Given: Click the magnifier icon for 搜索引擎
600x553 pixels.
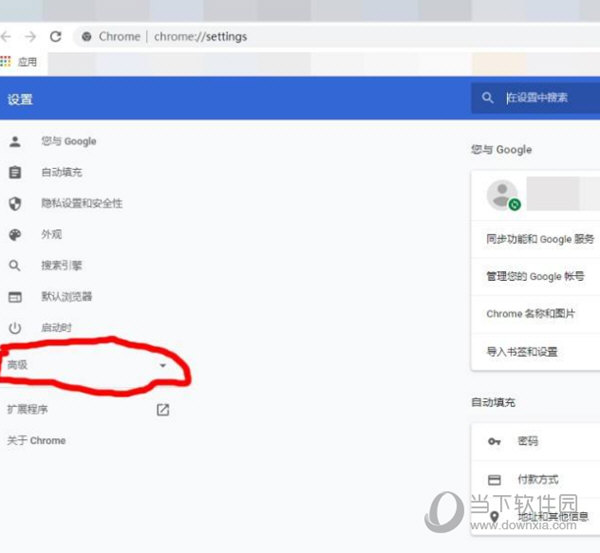Looking at the screenshot, I should tap(15, 266).
